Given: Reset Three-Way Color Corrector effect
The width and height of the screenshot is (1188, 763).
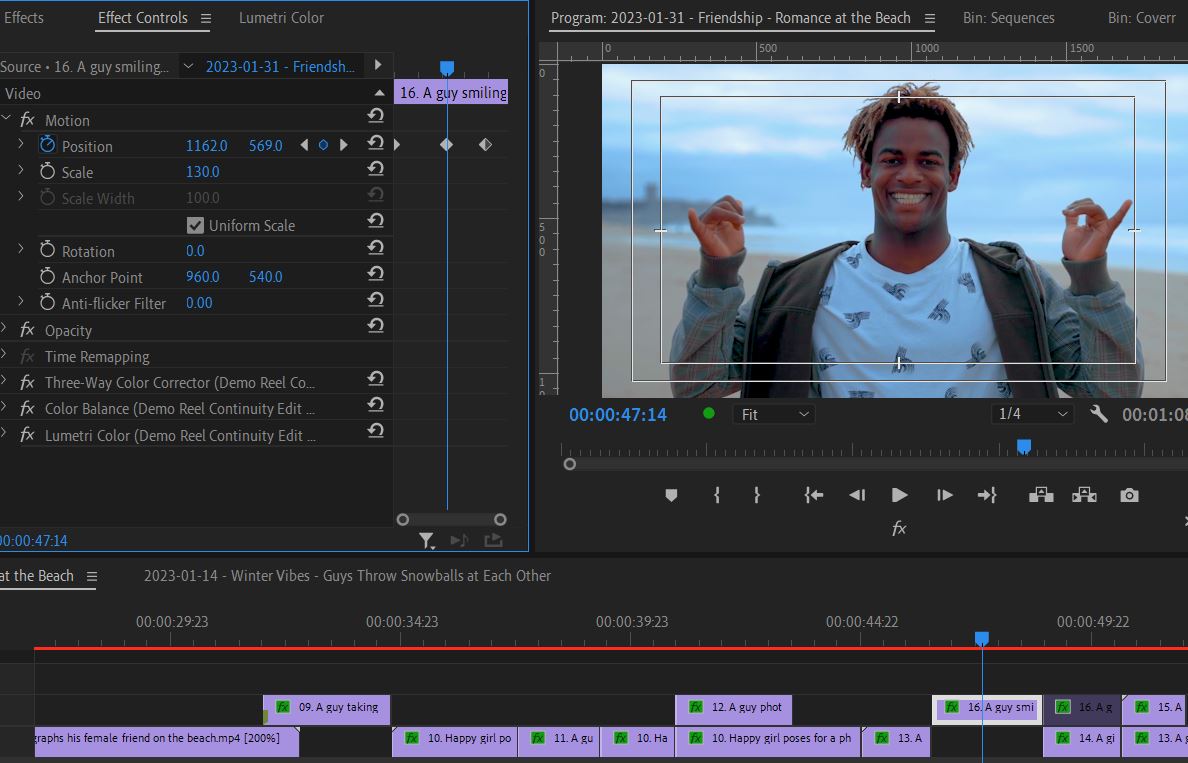Looking at the screenshot, I should pos(376,378).
